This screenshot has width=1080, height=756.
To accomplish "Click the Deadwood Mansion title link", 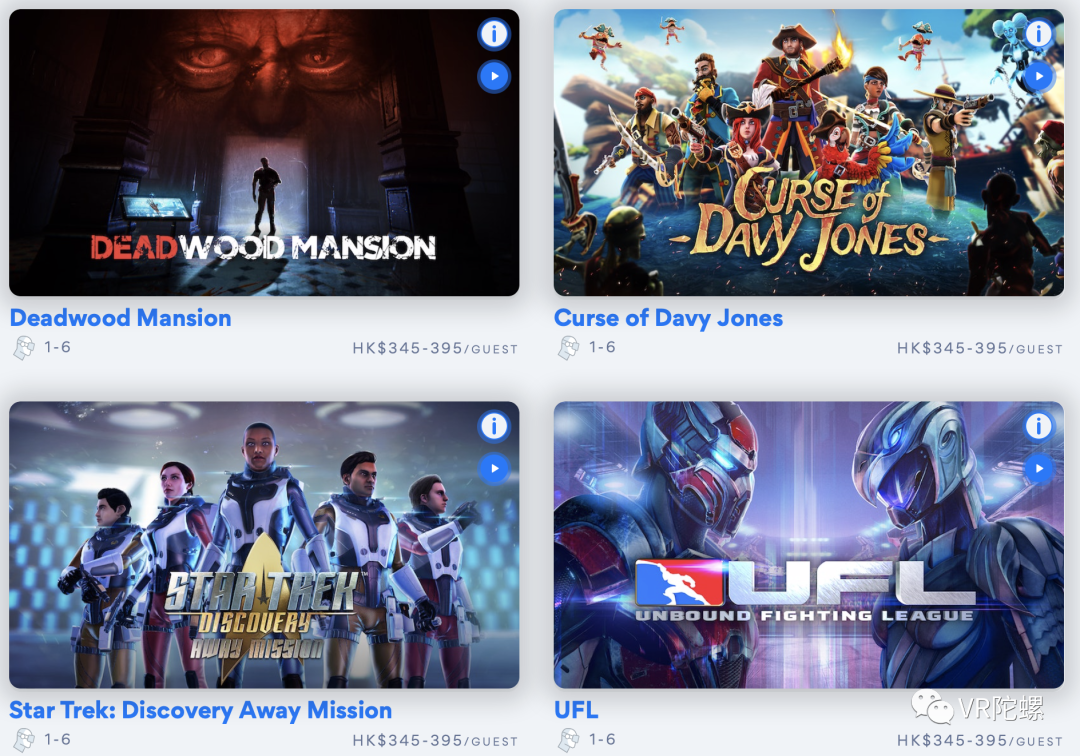I will 121,318.
